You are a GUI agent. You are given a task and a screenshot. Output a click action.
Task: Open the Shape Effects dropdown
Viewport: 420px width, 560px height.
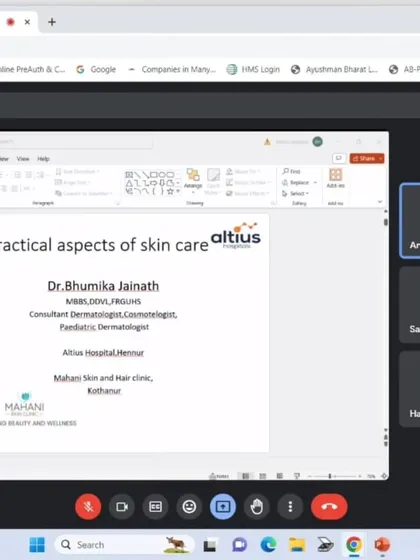[x=247, y=194]
